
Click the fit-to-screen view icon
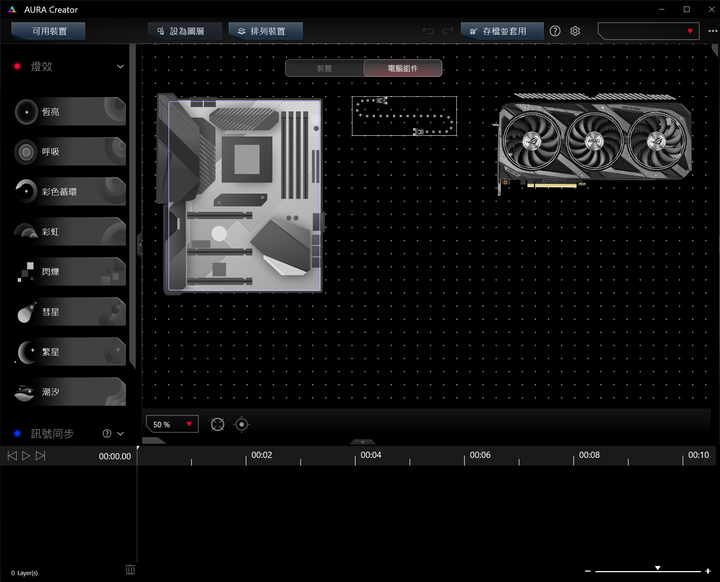pos(218,424)
